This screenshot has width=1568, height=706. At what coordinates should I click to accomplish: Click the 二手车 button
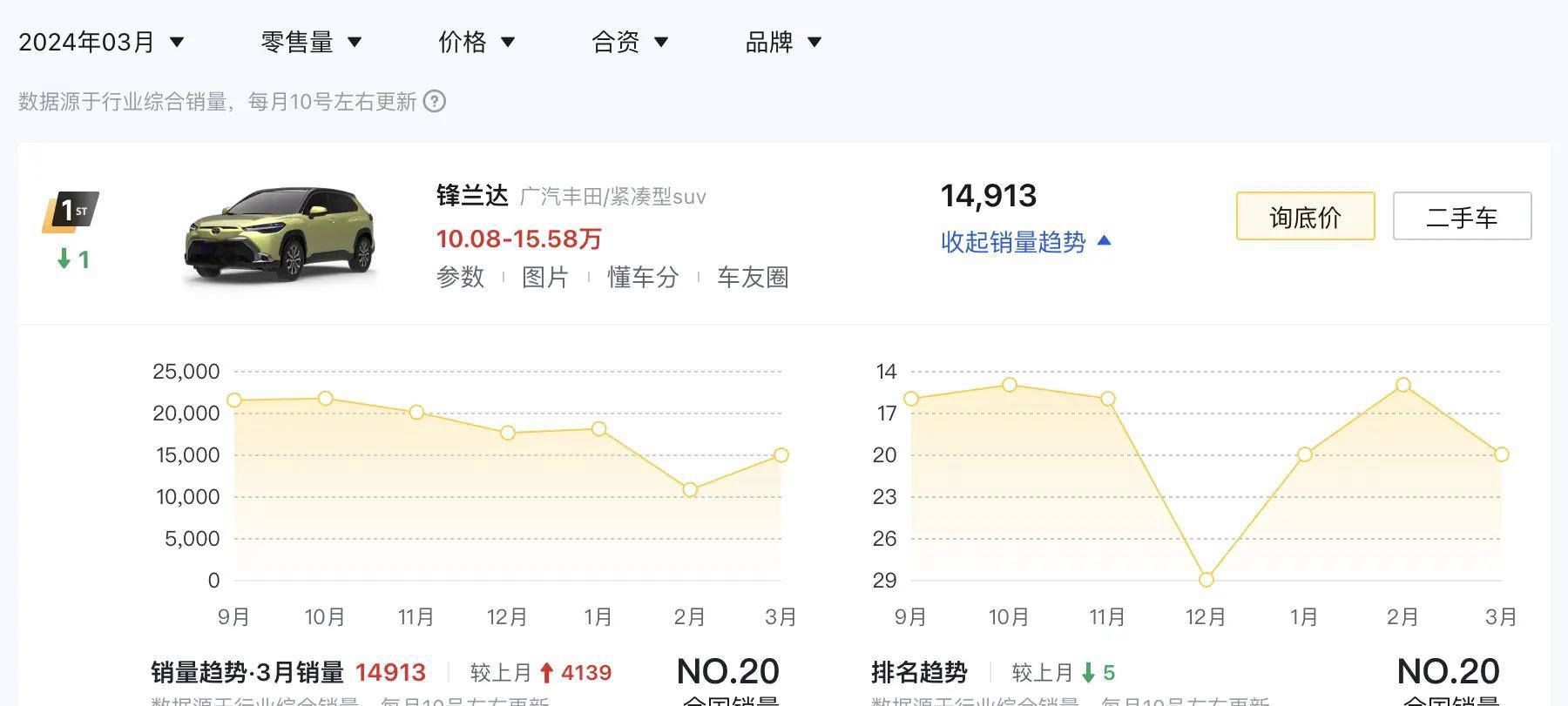[1462, 216]
